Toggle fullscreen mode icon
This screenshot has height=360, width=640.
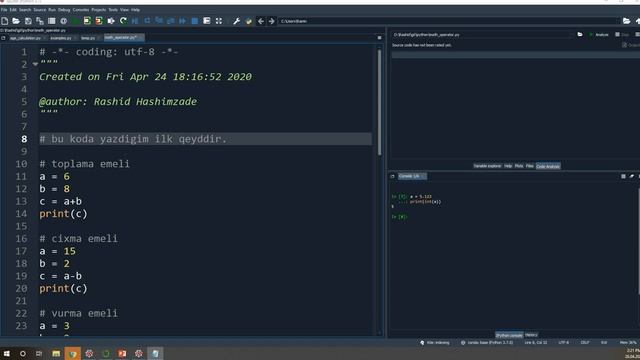click(x=219, y=21)
